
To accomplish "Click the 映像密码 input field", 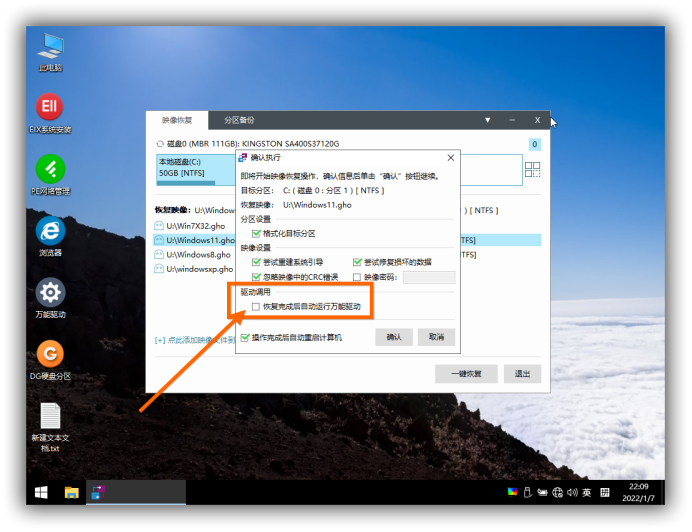I will pos(428,277).
